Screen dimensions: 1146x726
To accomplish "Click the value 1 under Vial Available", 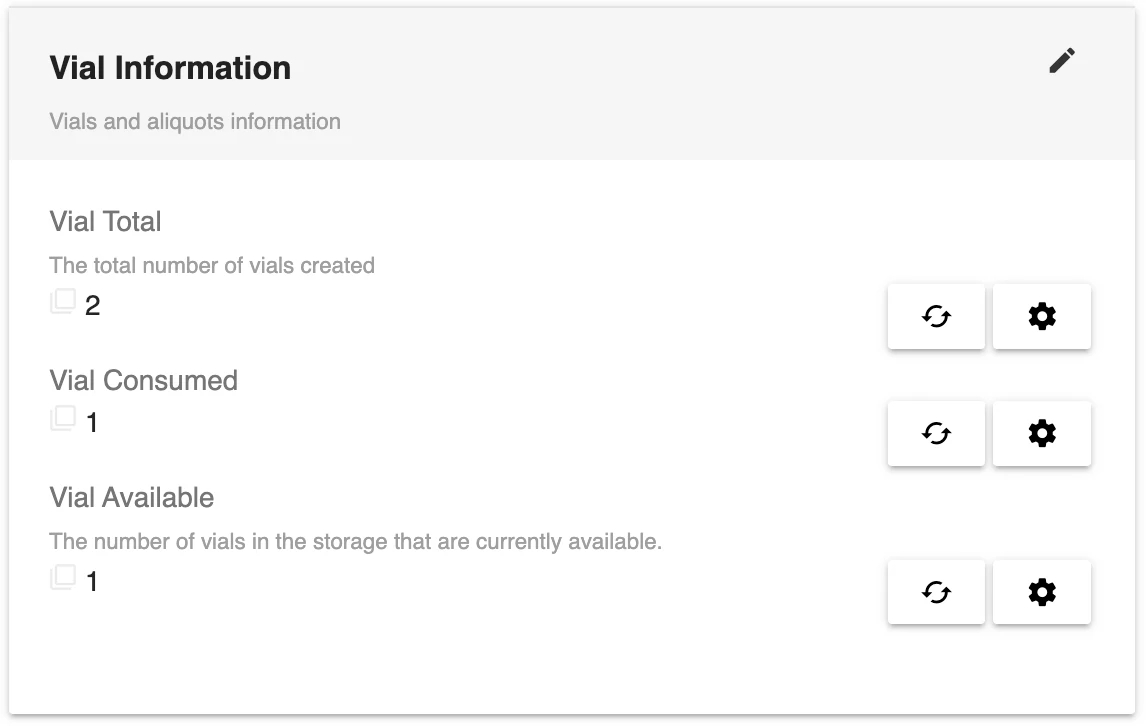I will point(92,582).
